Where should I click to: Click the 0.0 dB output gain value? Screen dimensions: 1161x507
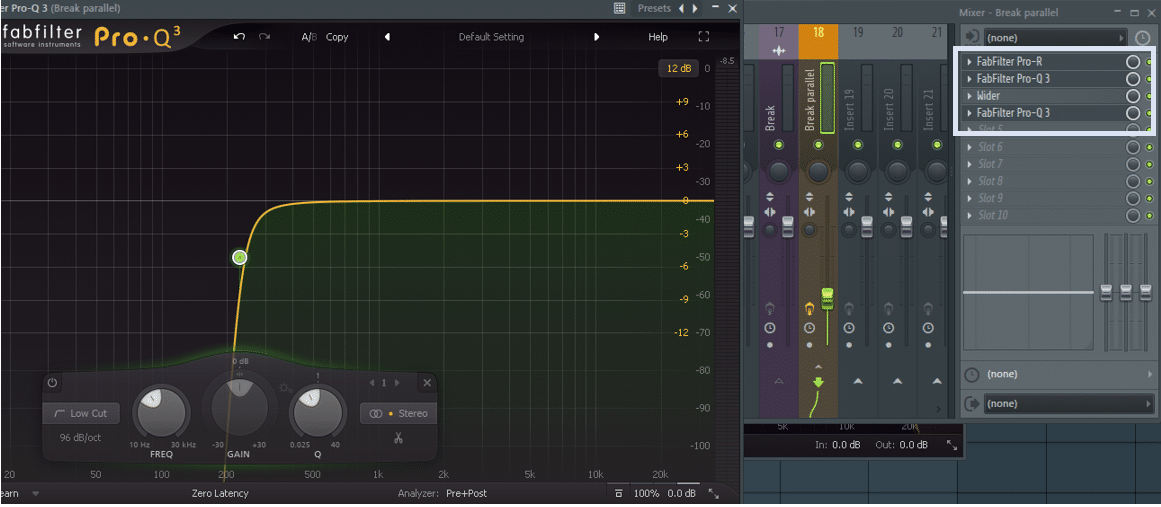point(681,494)
